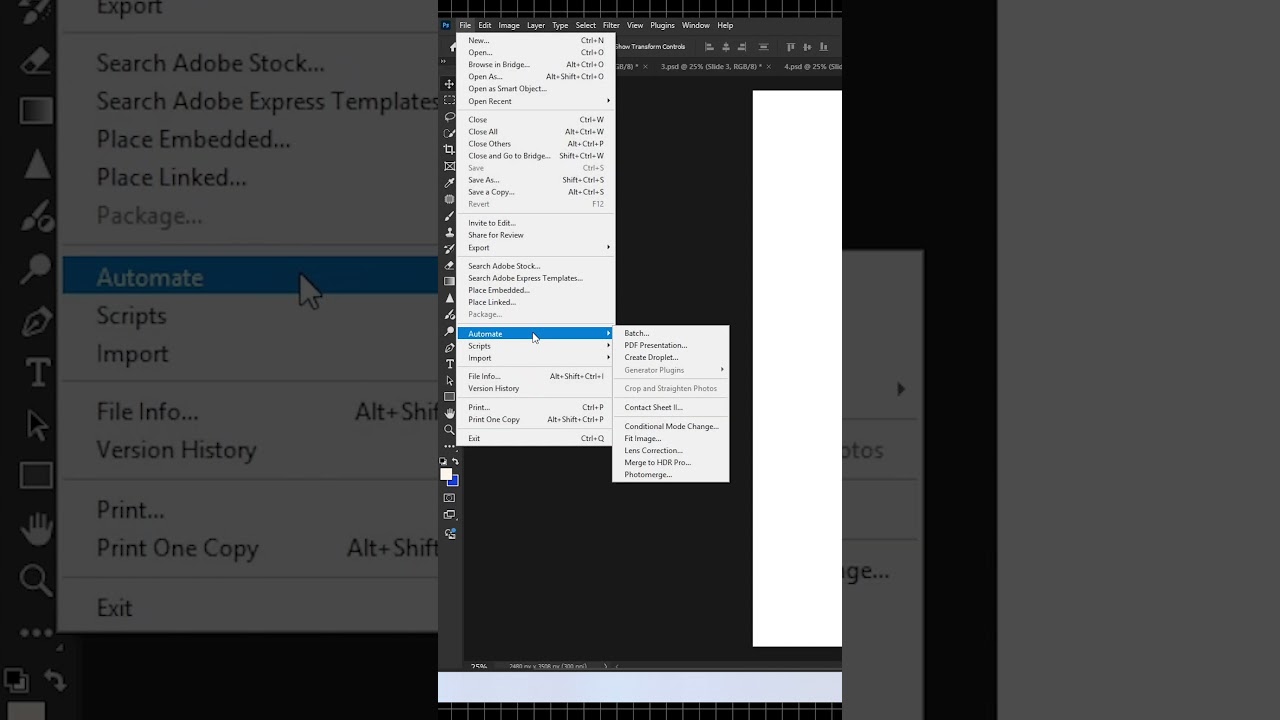The width and height of the screenshot is (1280, 720).
Task: Select the Hand tool
Action: coord(449,413)
